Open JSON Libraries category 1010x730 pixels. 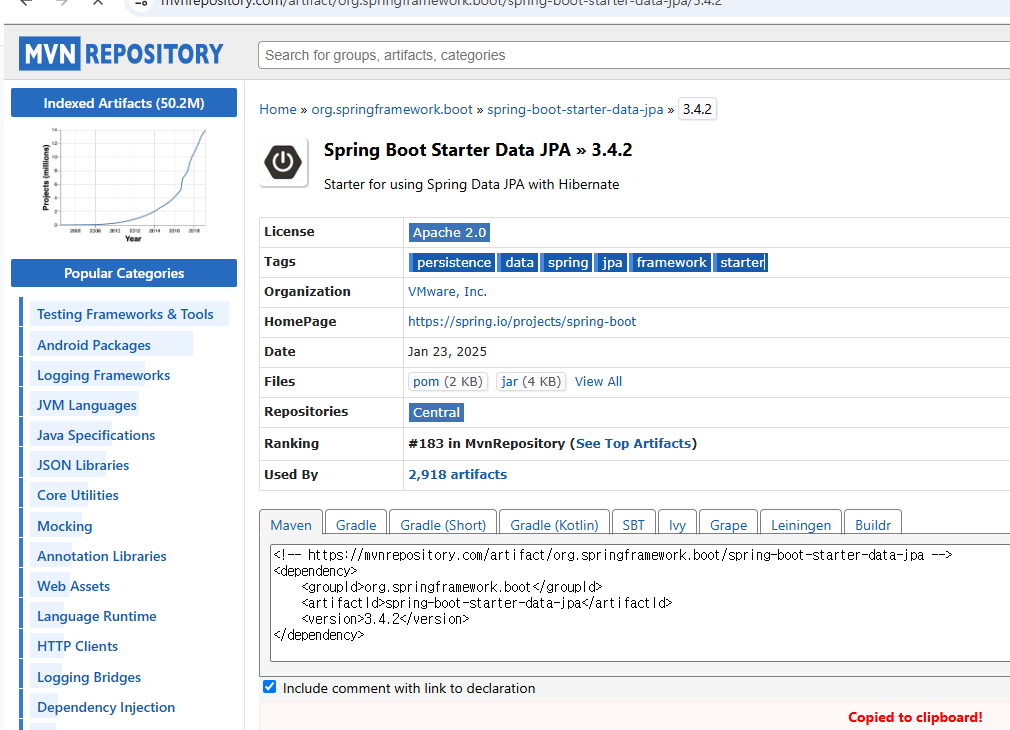[x=82, y=465]
